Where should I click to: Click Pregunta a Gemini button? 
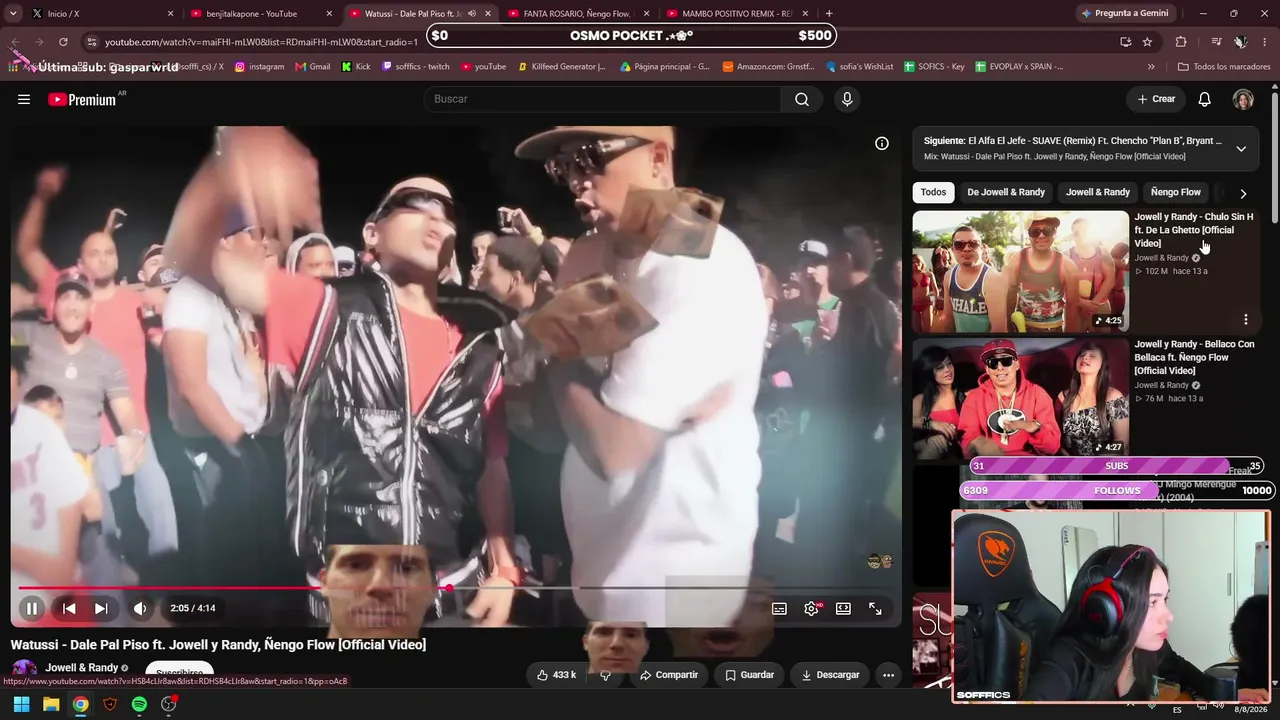[x=1125, y=14]
